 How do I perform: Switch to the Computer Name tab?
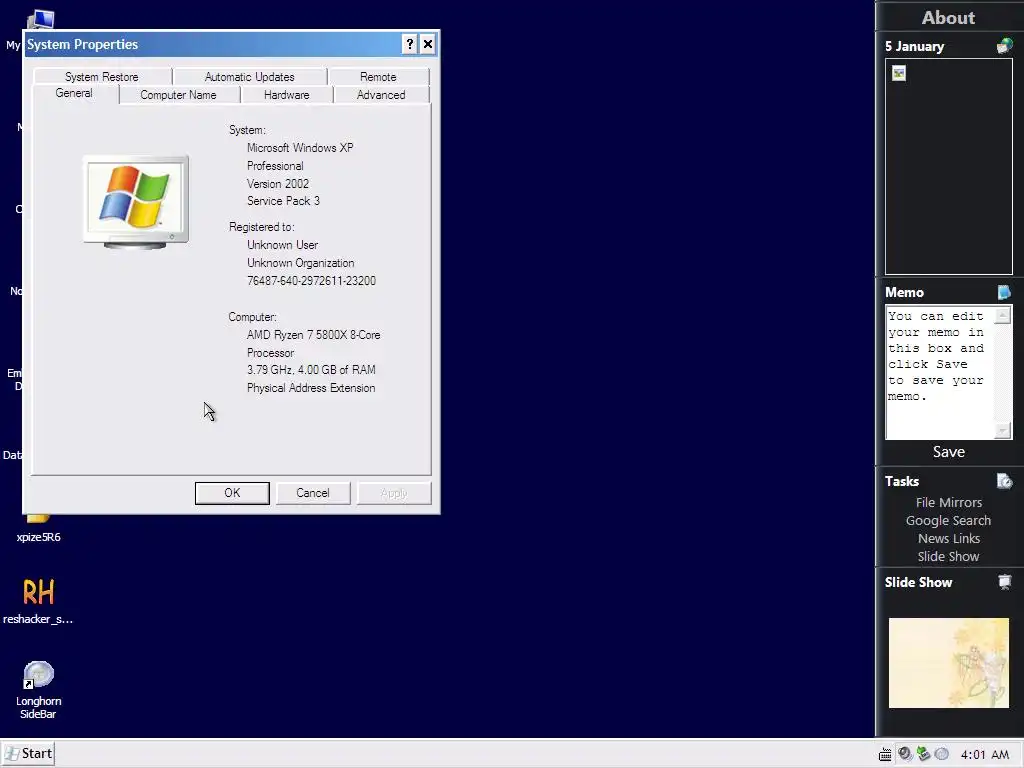(x=178, y=95)
